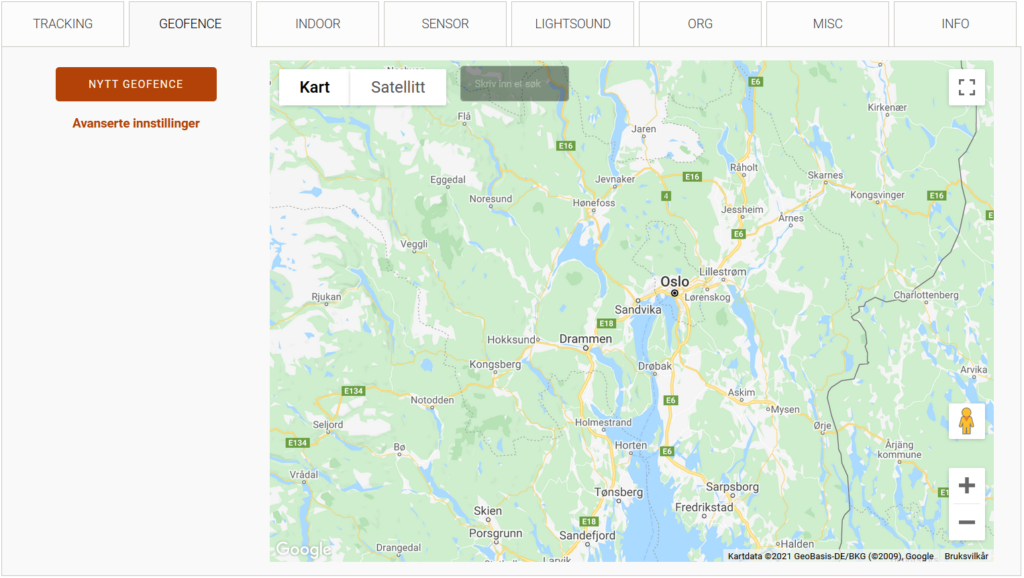Click the Kongsvinger label on map
This screenshot has width=1024, height=578.
coord(877,195)
